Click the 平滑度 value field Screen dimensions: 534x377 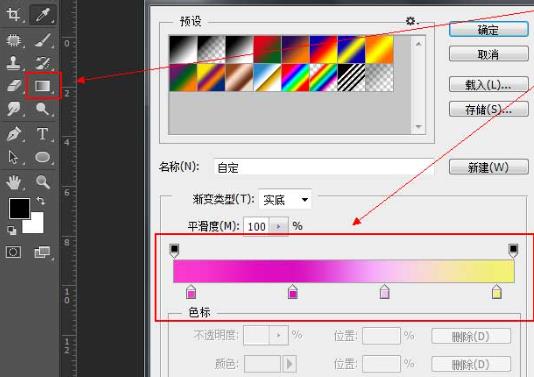point(257,226)
